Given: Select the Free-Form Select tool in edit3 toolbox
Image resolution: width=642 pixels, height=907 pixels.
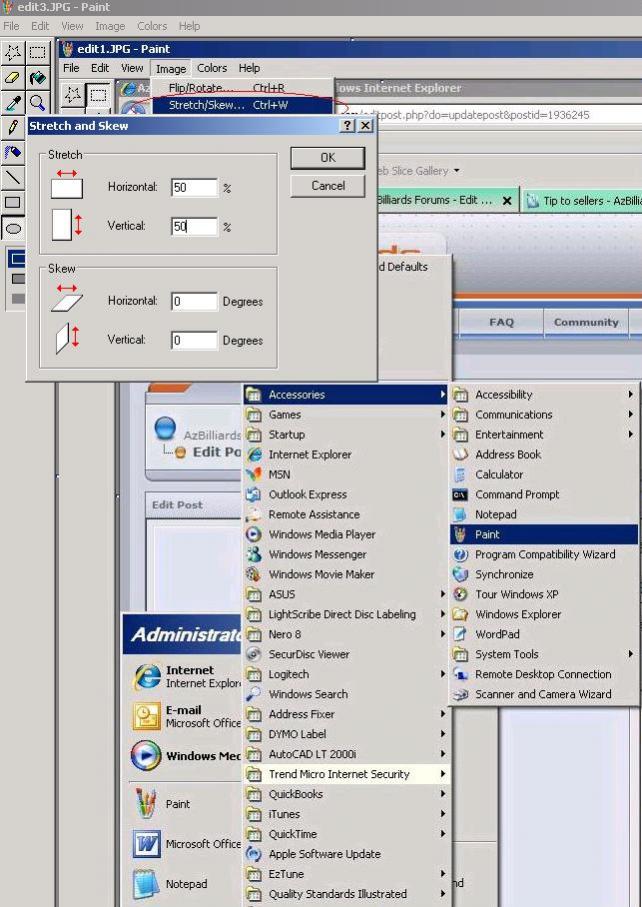Looking at the screenshot, I should pos(13,53).
